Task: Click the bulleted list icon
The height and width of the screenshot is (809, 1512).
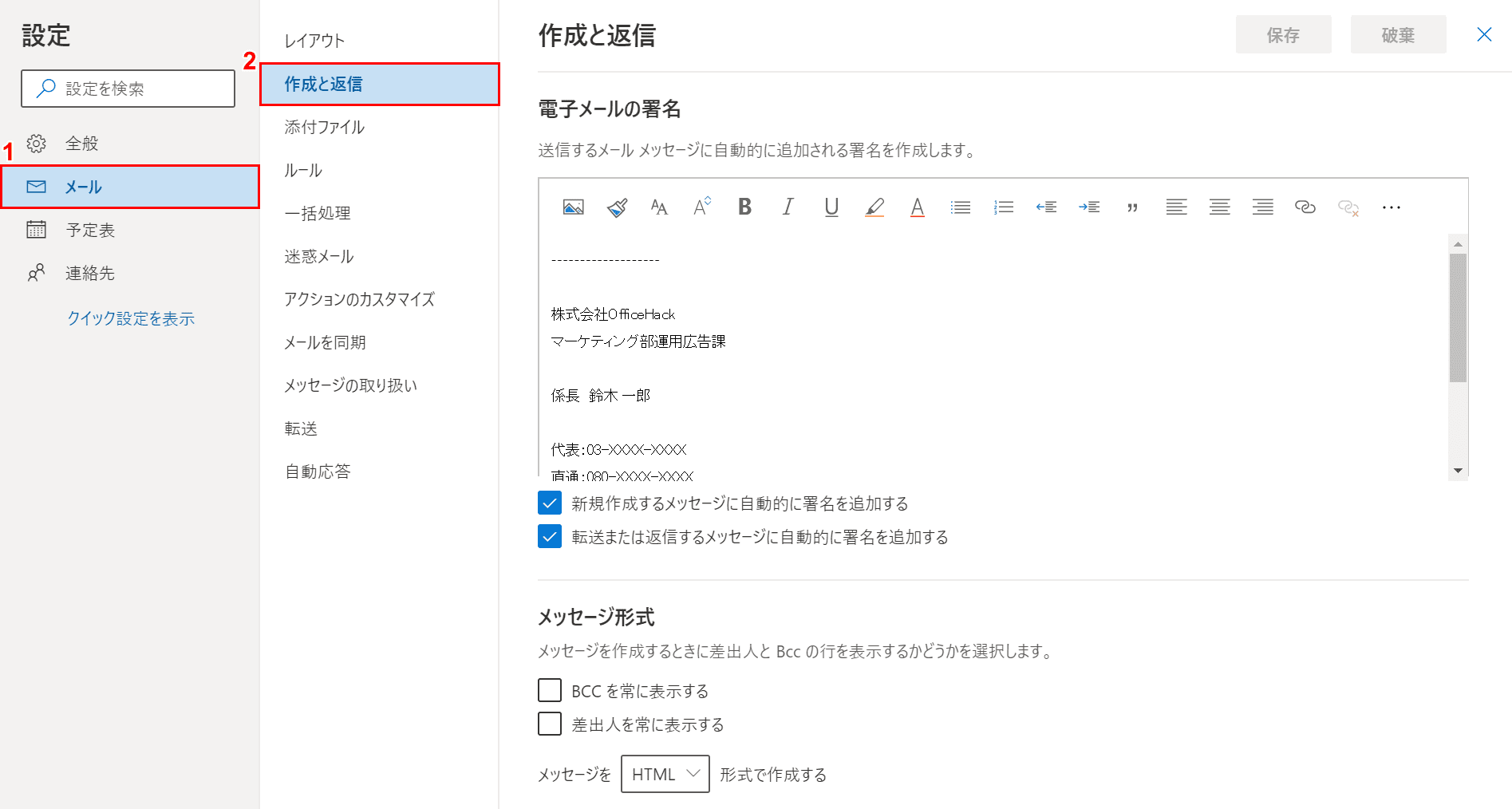Action: pos(960,207)
